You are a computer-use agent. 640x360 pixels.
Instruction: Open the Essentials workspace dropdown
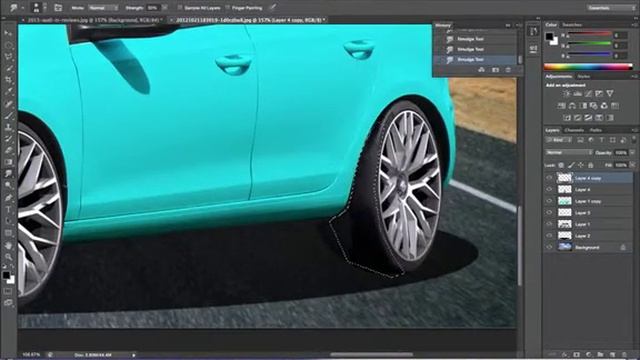[611, 8]
